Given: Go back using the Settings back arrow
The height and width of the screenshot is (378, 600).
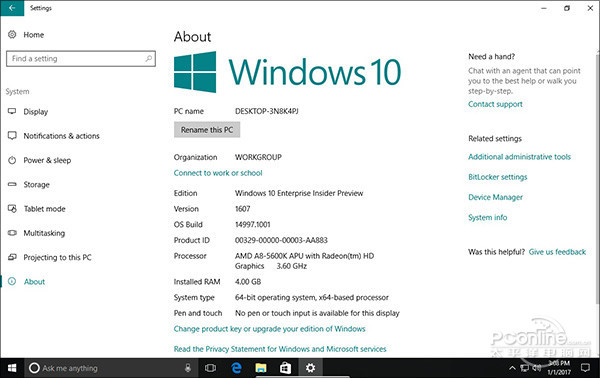Looking at the screenshot, I should click(12, 8).
